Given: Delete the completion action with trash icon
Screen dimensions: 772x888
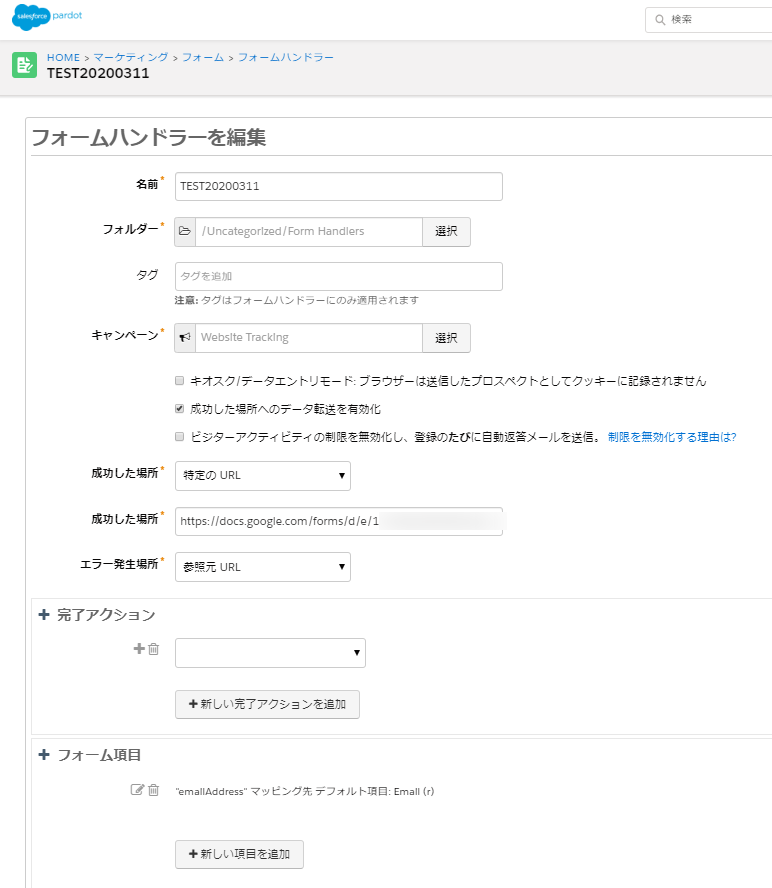Looking at the screenshot, I should coord(154,649).
